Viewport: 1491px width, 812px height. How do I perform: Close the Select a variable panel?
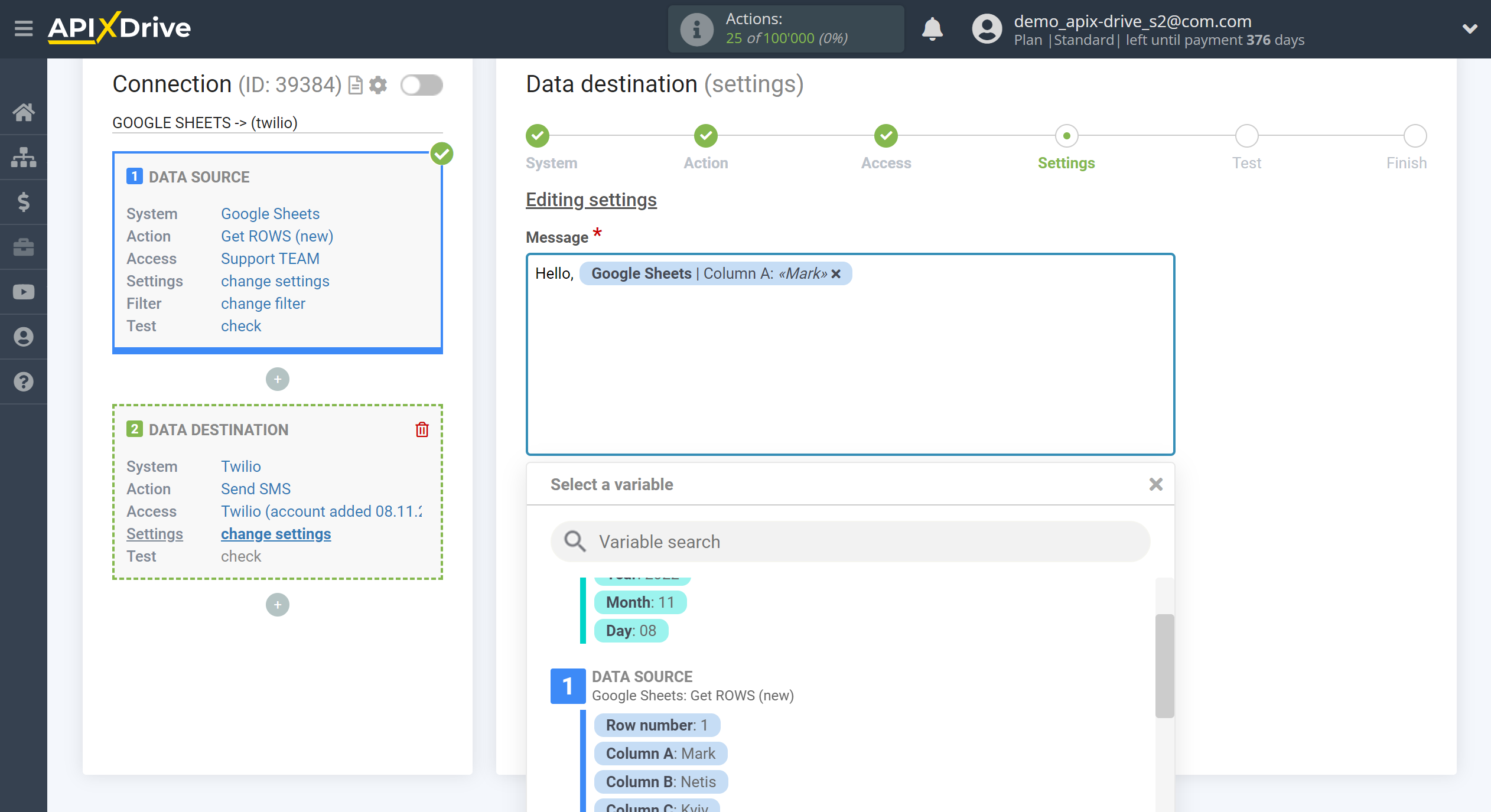[x=1156, y=484]
